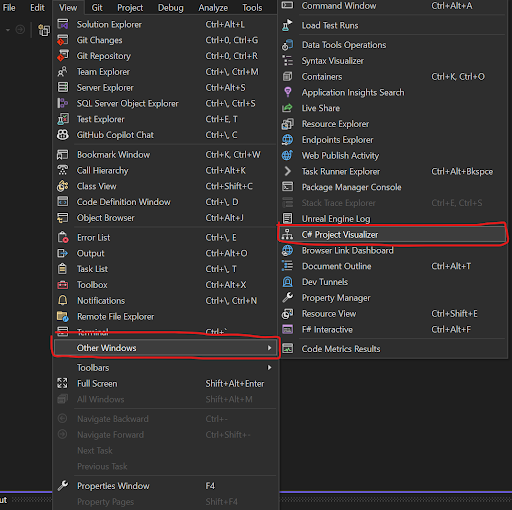The image size is (512, 510).
Task: Open Web Publish Activity
Action: pyautogui.click(x=392, y=156)
